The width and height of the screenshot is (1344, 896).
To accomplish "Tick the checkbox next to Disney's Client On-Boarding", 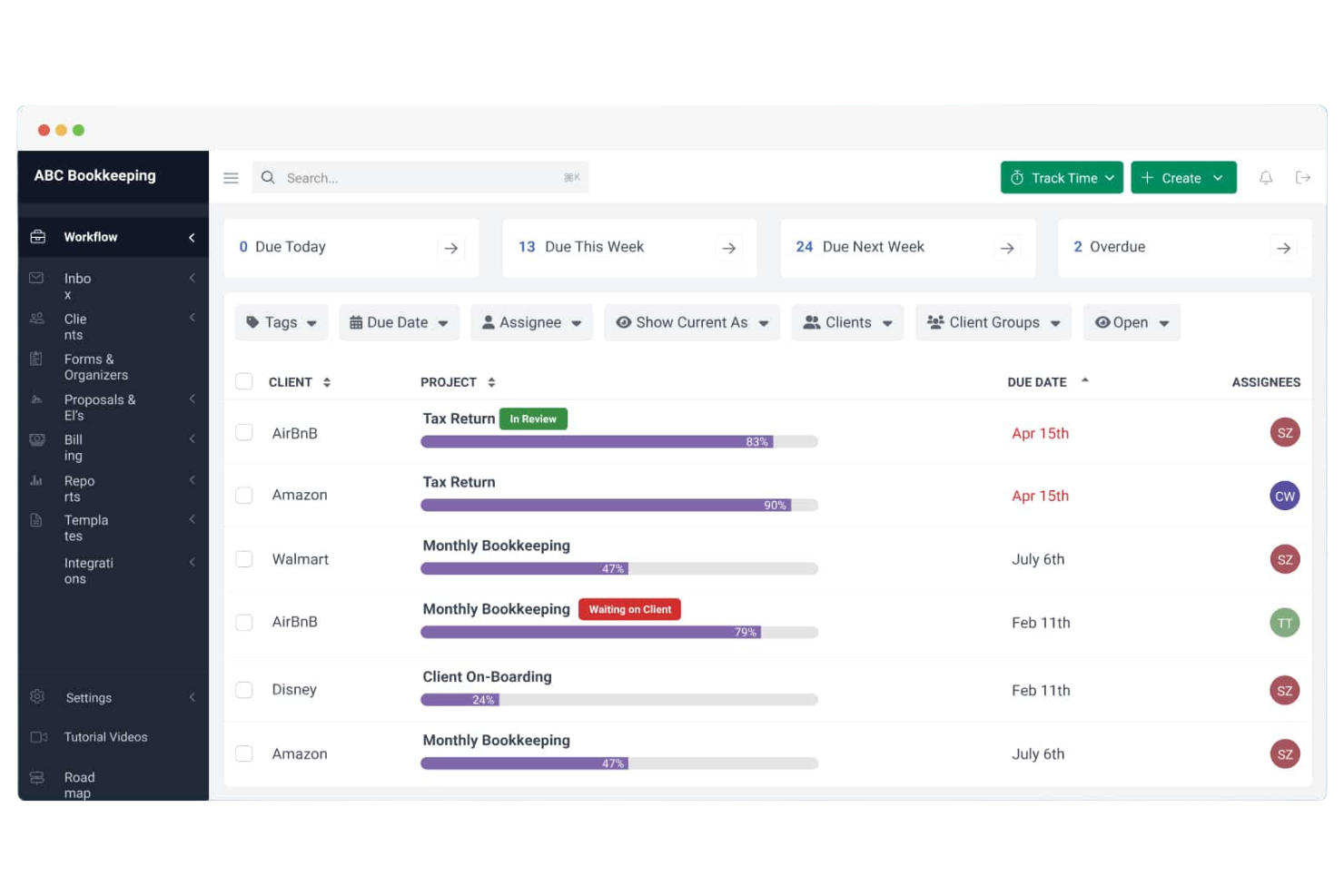I will (243, 690).
